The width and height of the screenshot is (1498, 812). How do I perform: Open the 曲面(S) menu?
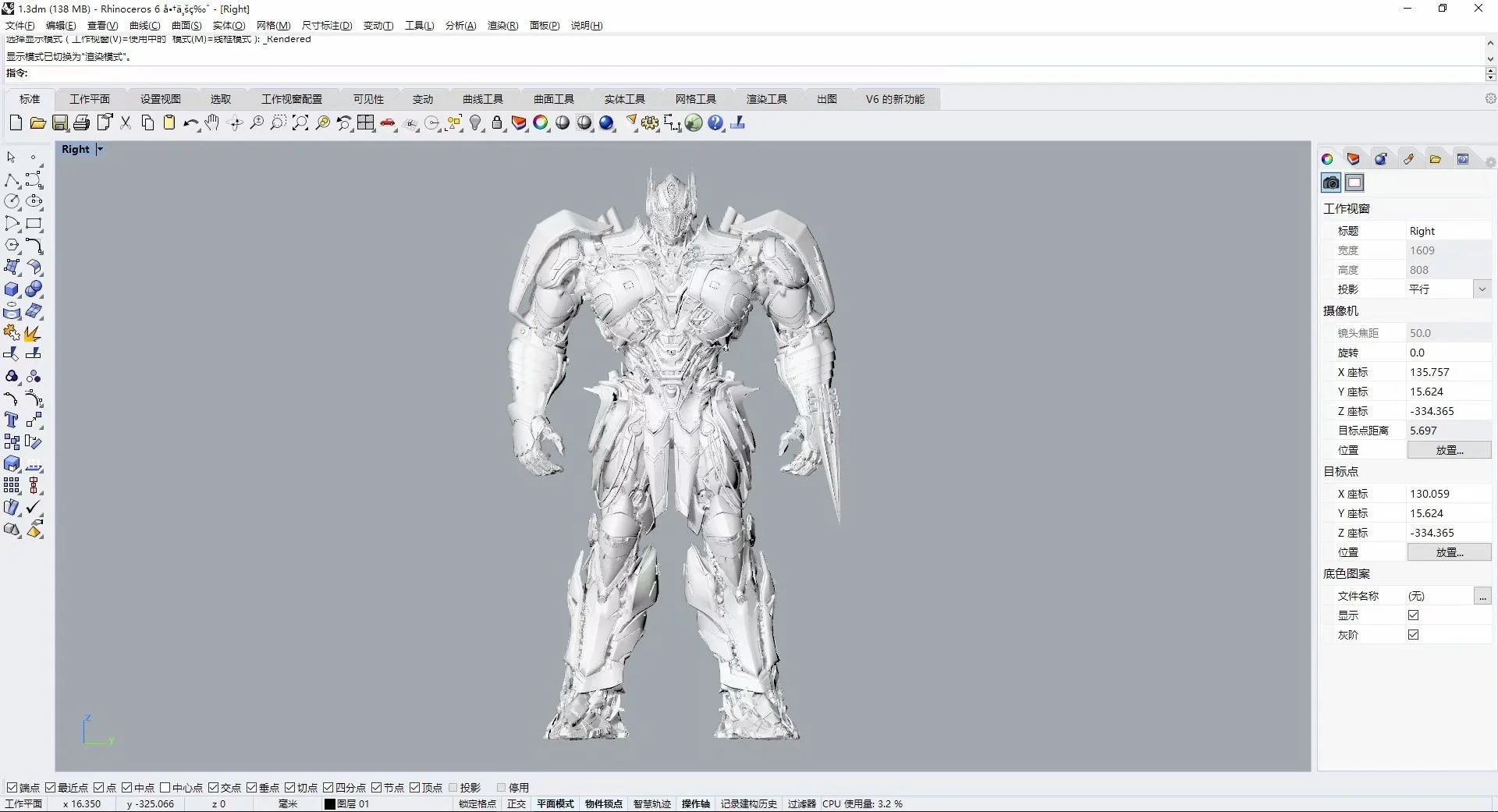click(x=186, y=25)
